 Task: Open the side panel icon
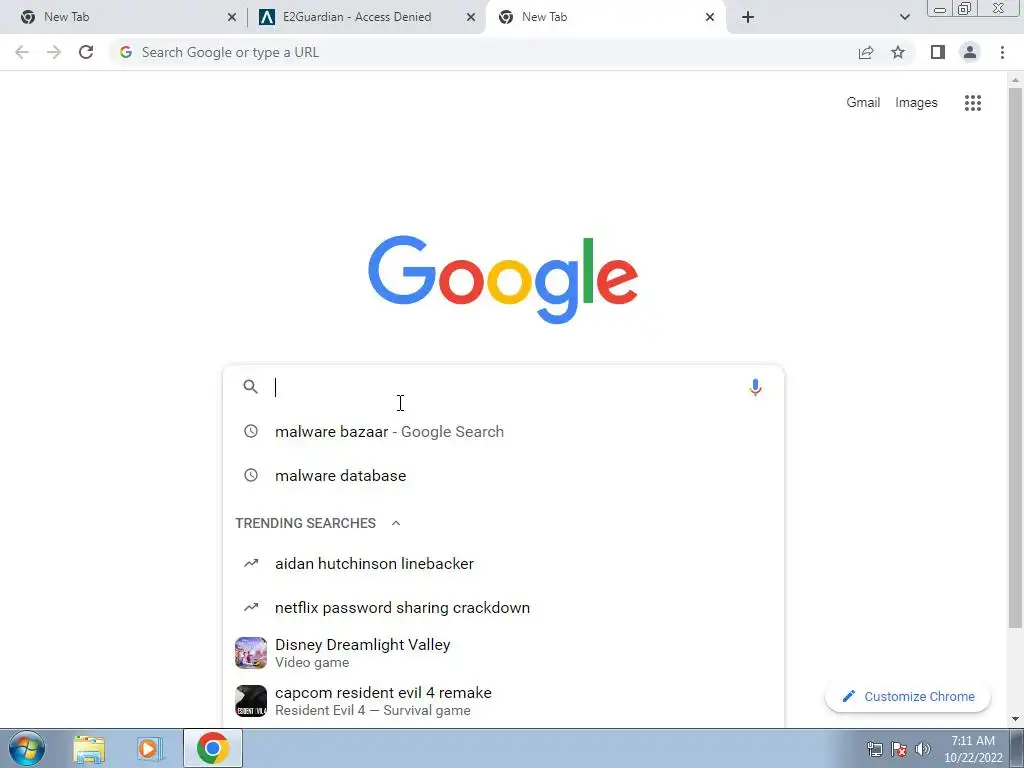938,52
